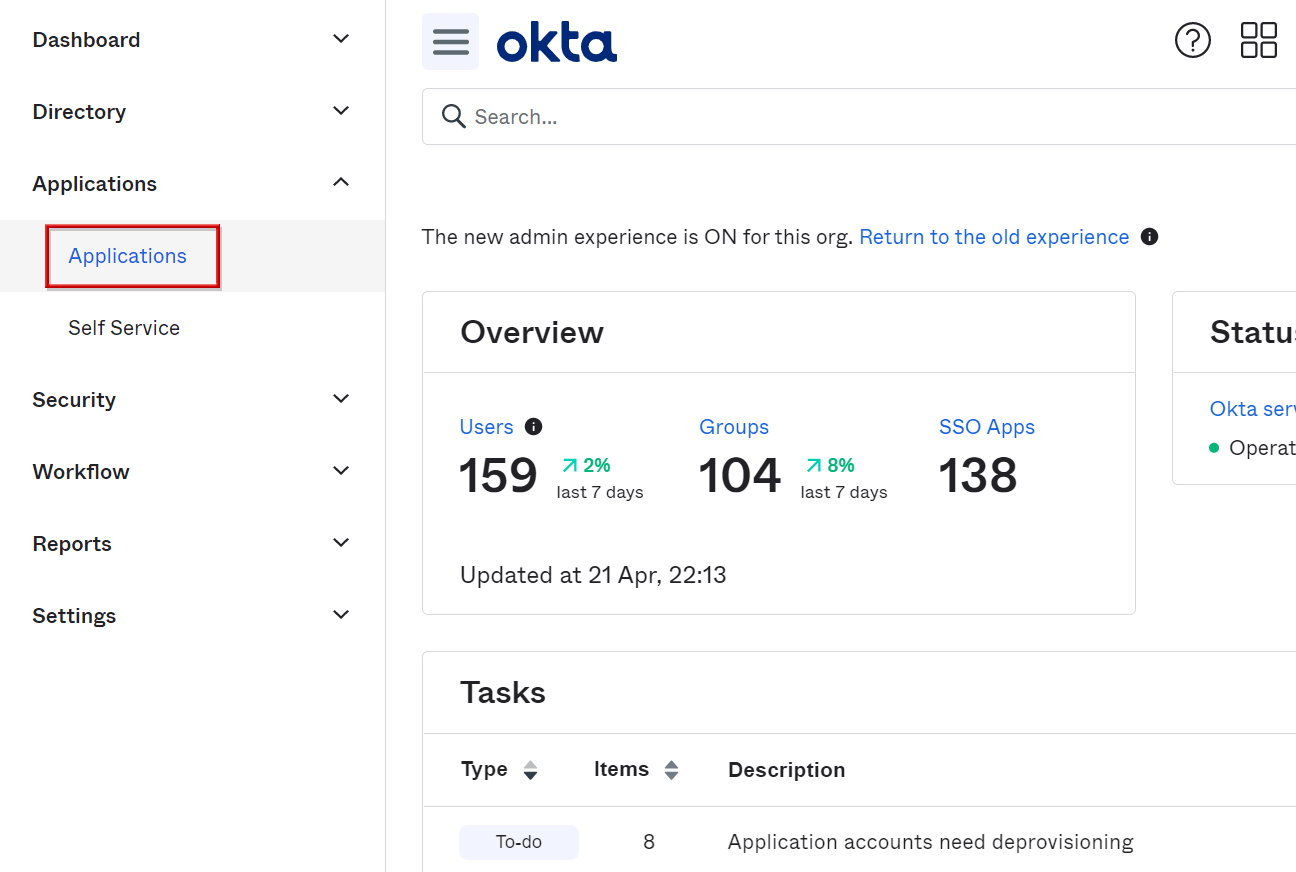This screenshot has width=1296, height=872.
Task: Sort tasks by Type column arrows
Action: [531, 770]
